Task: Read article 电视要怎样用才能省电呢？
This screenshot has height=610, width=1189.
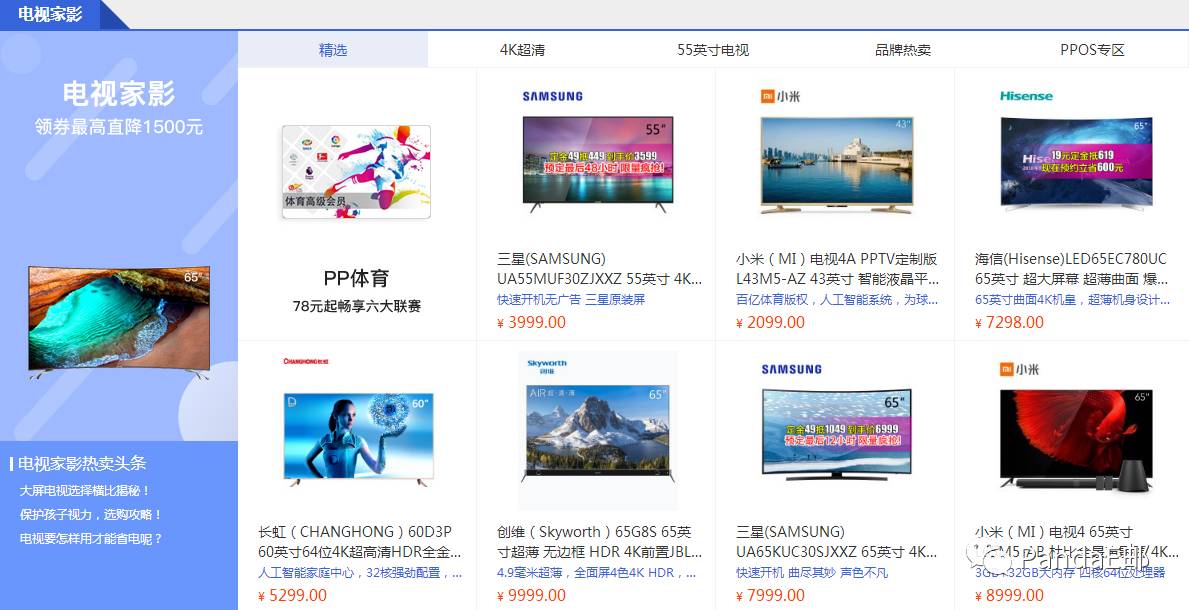Action: pyautogui.click(x=91, y=539)
